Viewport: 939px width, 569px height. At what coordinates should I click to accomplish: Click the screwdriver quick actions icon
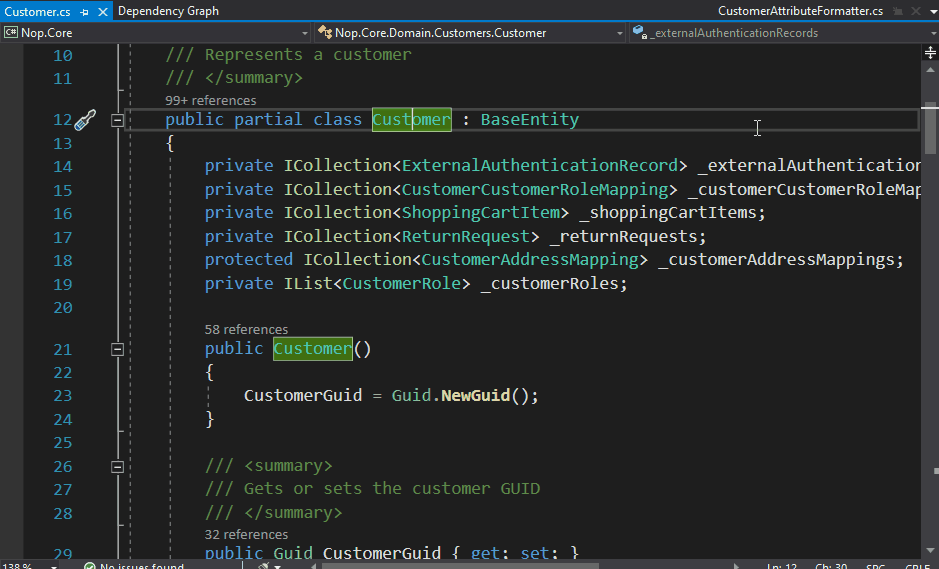[85, 120]
